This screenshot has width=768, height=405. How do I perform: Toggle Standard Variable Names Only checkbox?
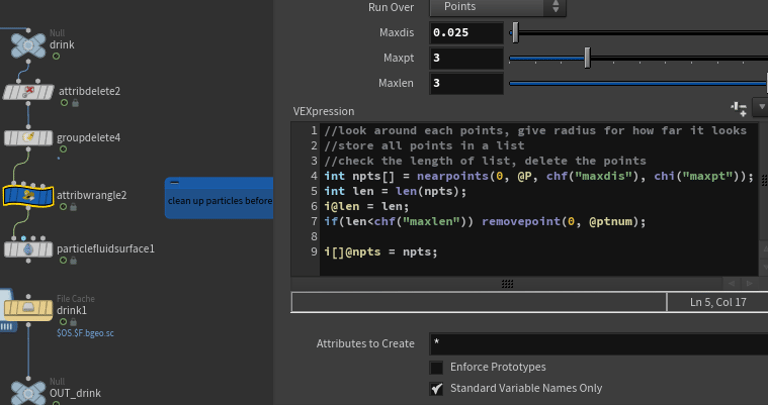[436, 388]
